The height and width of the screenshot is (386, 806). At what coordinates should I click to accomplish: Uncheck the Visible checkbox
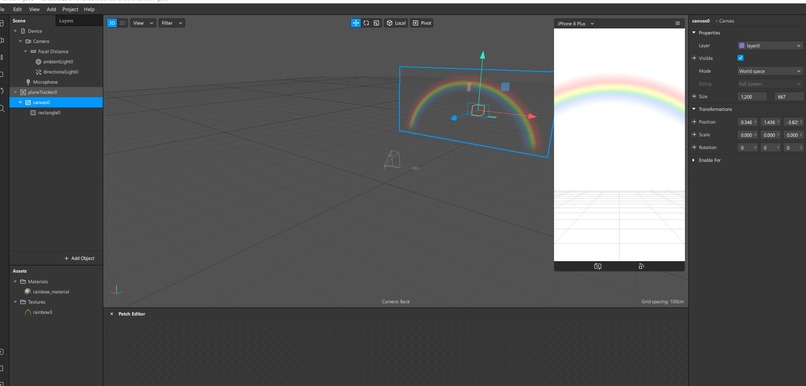(741, 58)
